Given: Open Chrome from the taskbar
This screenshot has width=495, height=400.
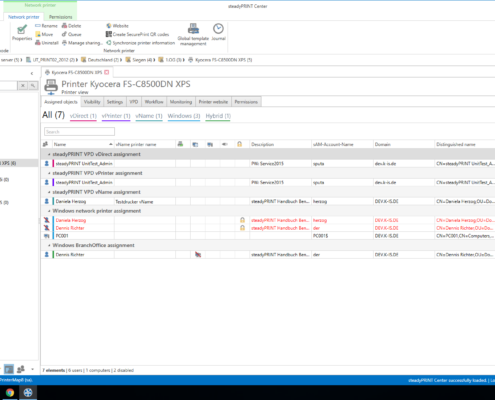Looking at the screenshot, I should point(10,393).
